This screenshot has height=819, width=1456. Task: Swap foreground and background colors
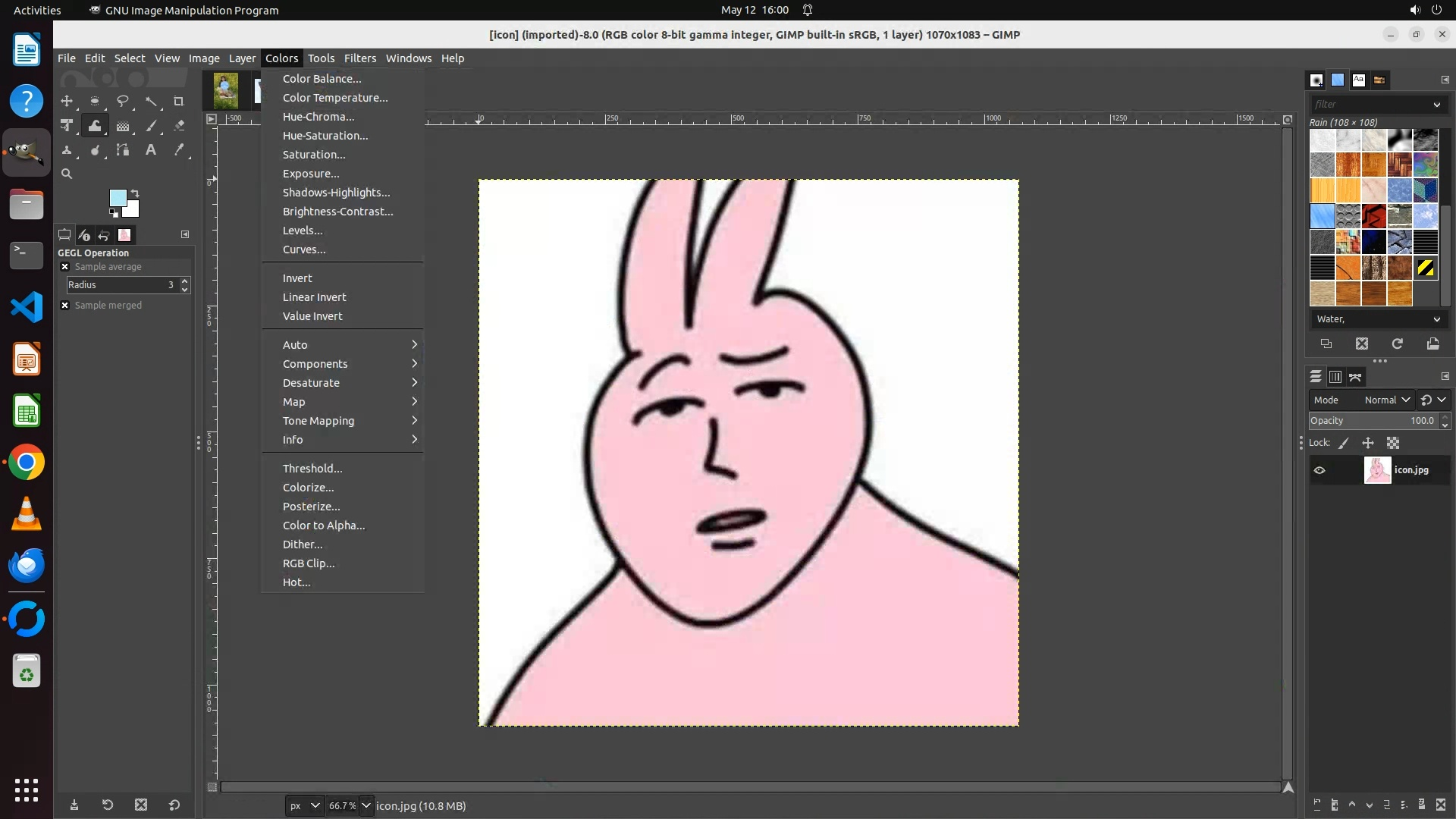(135, 193)
